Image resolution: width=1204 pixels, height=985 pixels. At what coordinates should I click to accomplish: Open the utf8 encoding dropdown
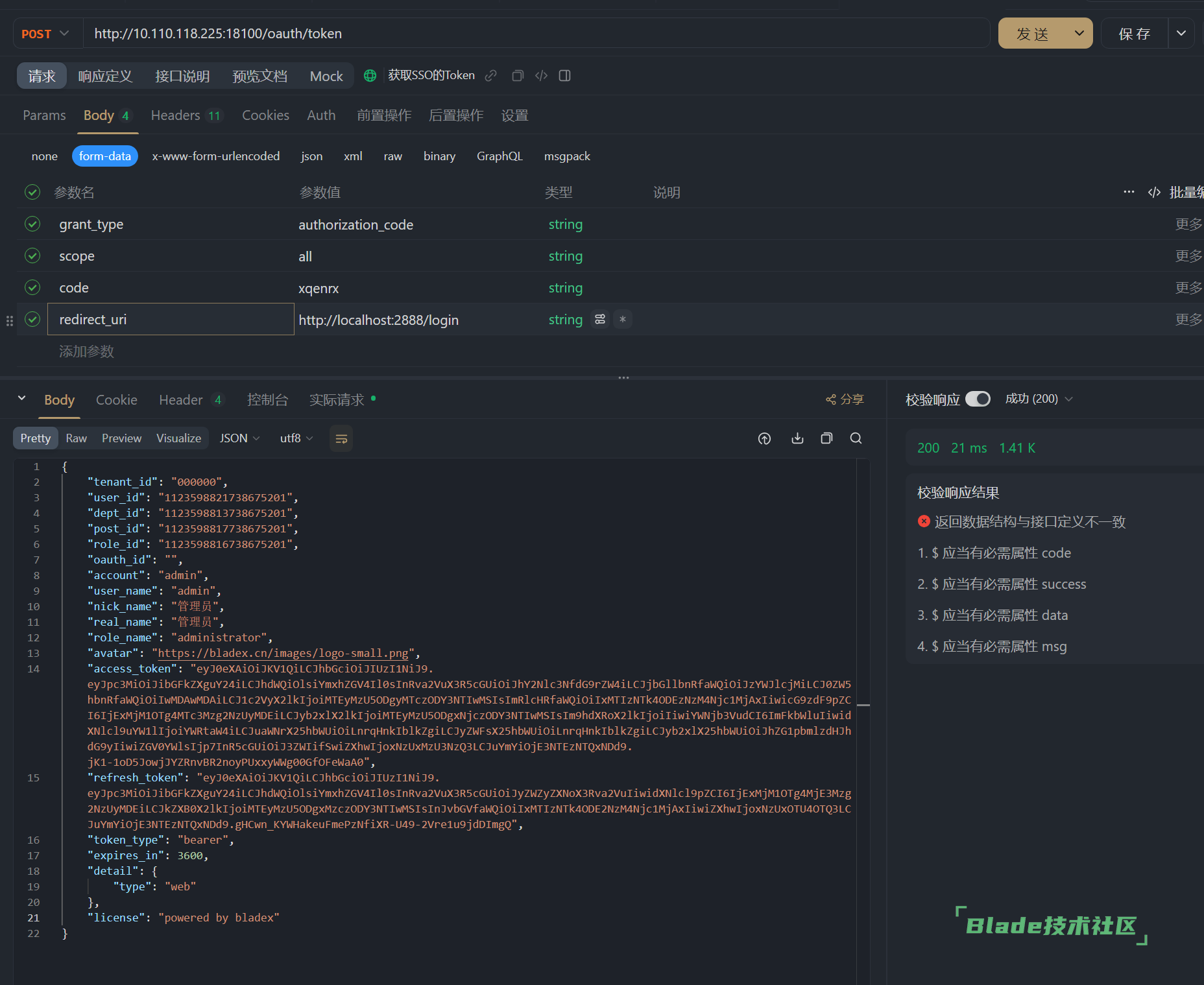pyautogui.click(x=296, y=439)
